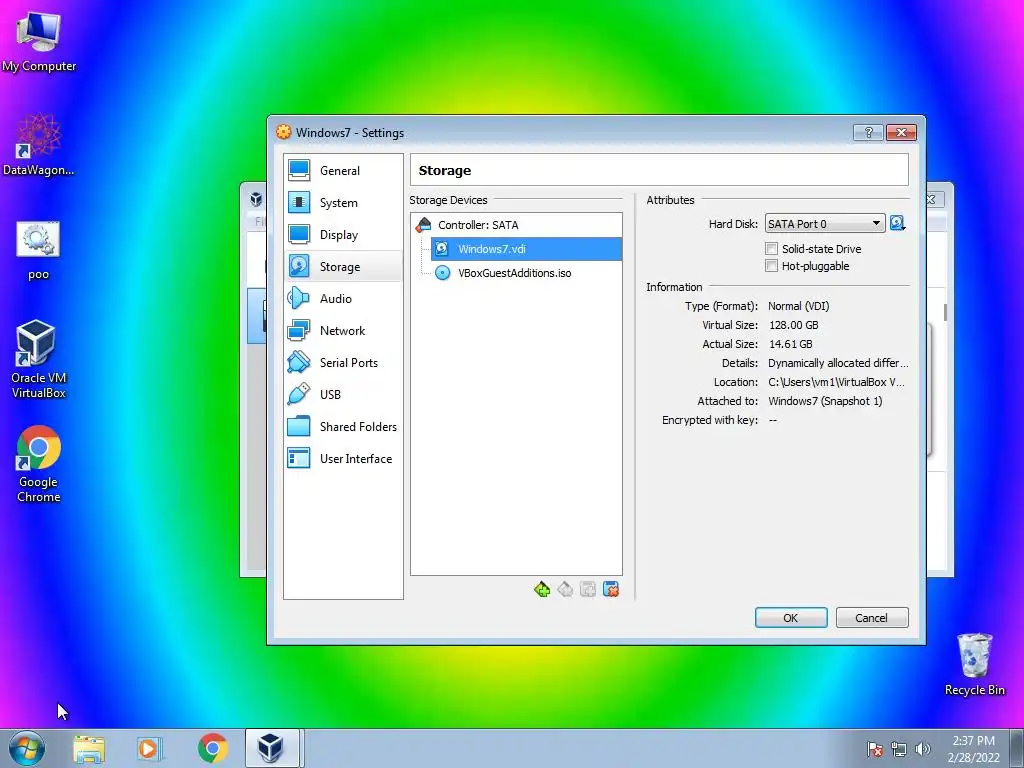This screenshot has width=1024, height=768.
Task: Click the Show desktop strip at taskbar end
Action: (x=1017, y=748)
